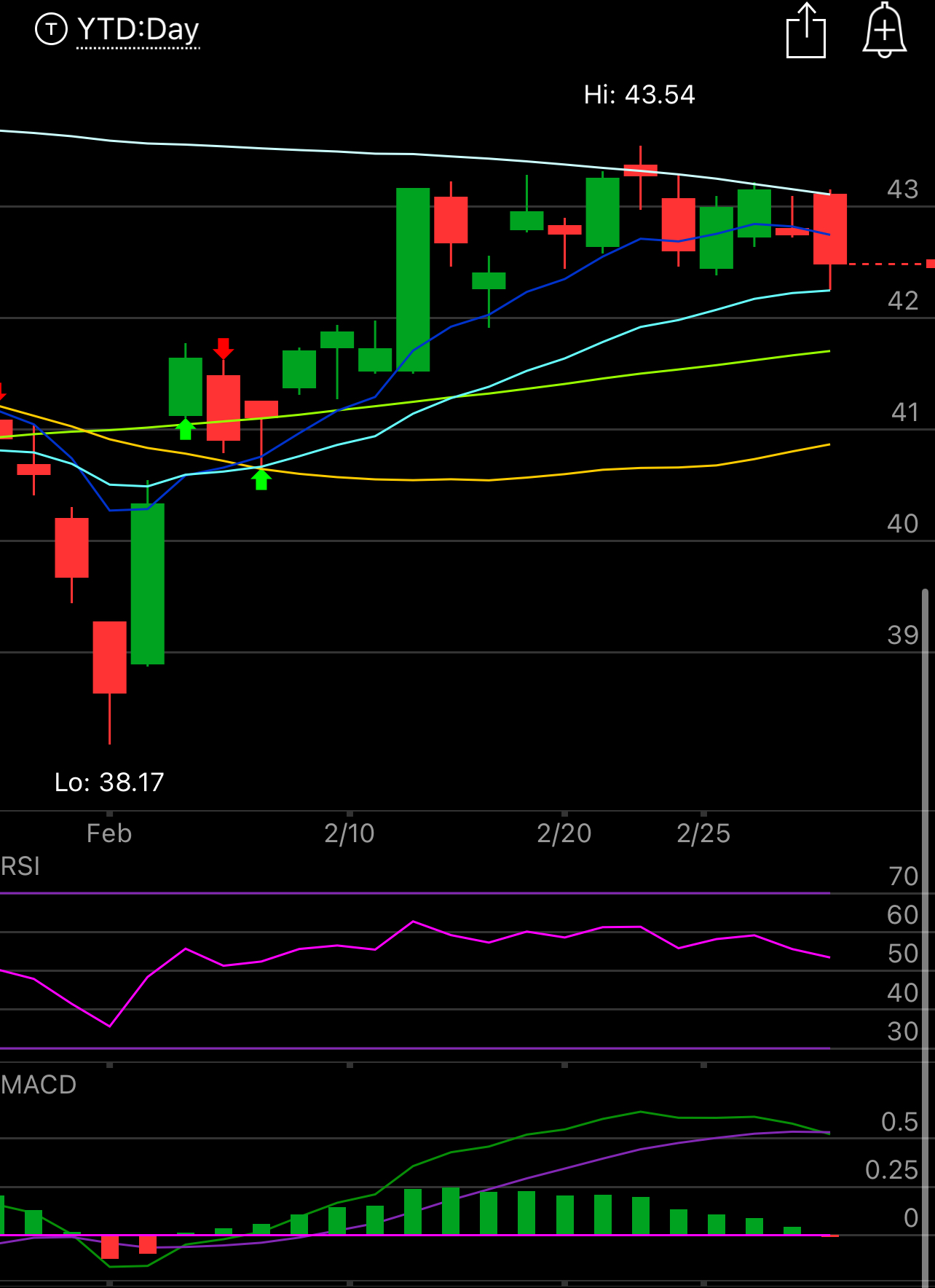Click the 41 price axis label

905,413
